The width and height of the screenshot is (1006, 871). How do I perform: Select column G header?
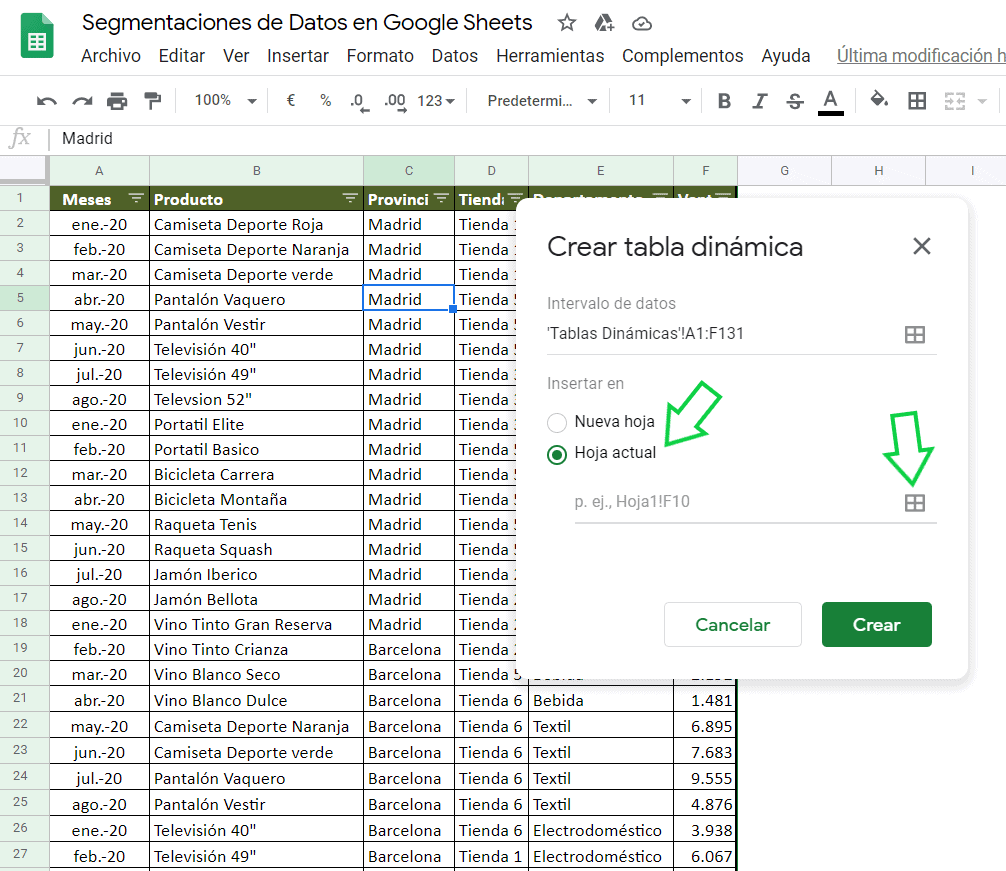(x=784, y=171)
